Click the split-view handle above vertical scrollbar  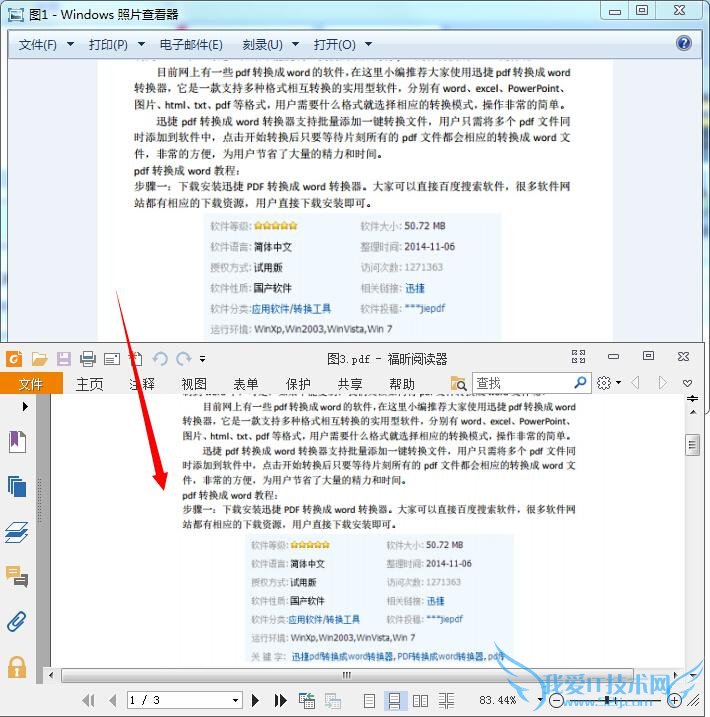[692, 399]
